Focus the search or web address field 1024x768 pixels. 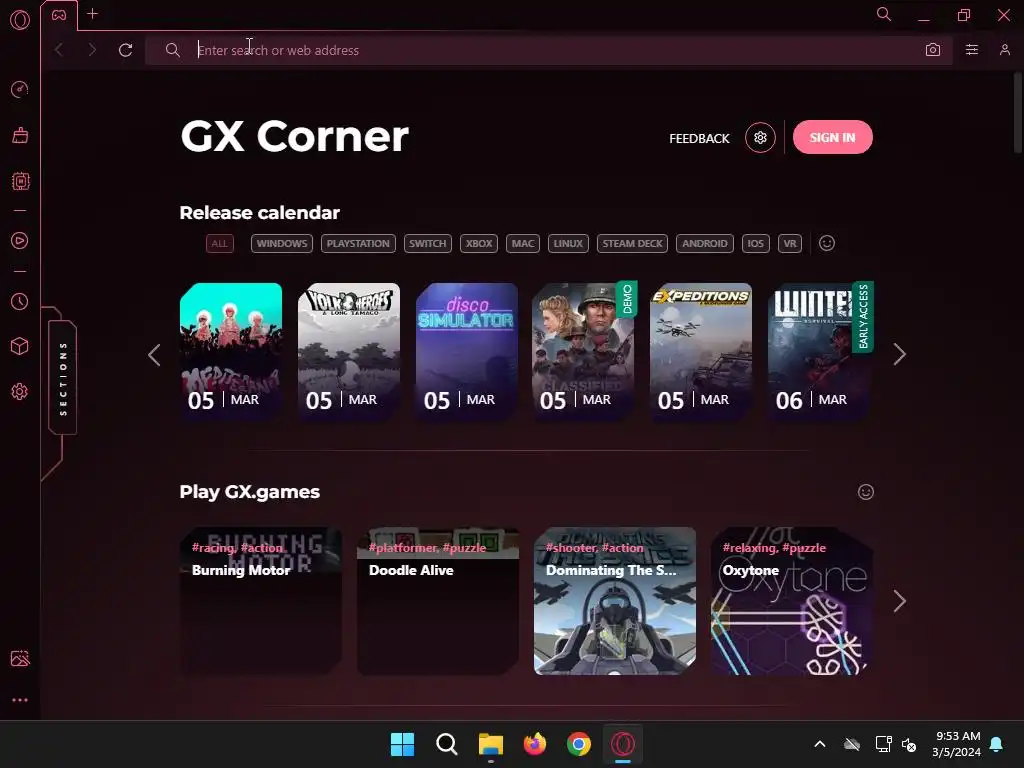point(549,50)
